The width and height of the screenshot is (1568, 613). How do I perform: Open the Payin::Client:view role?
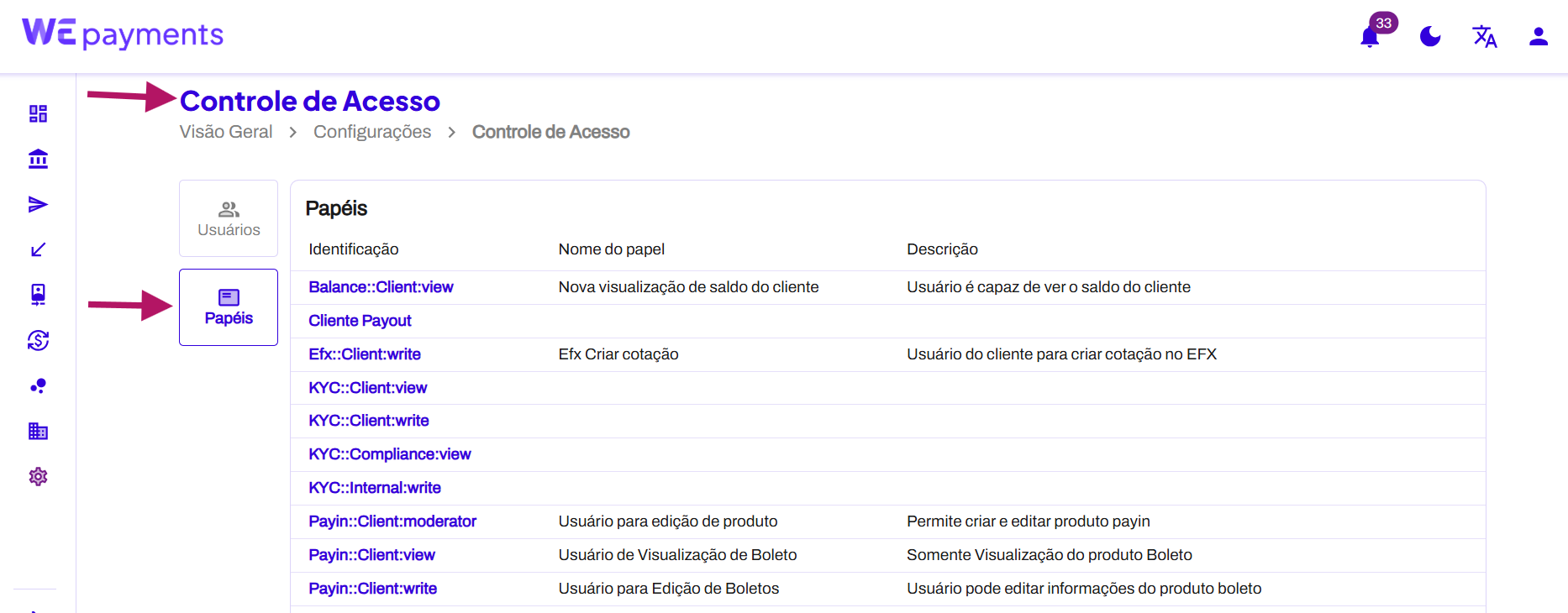371,555
